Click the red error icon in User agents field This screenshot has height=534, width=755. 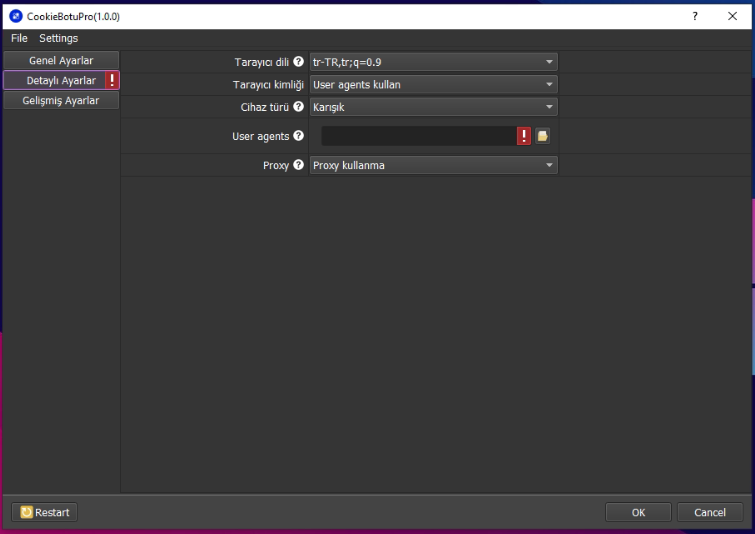524,136
